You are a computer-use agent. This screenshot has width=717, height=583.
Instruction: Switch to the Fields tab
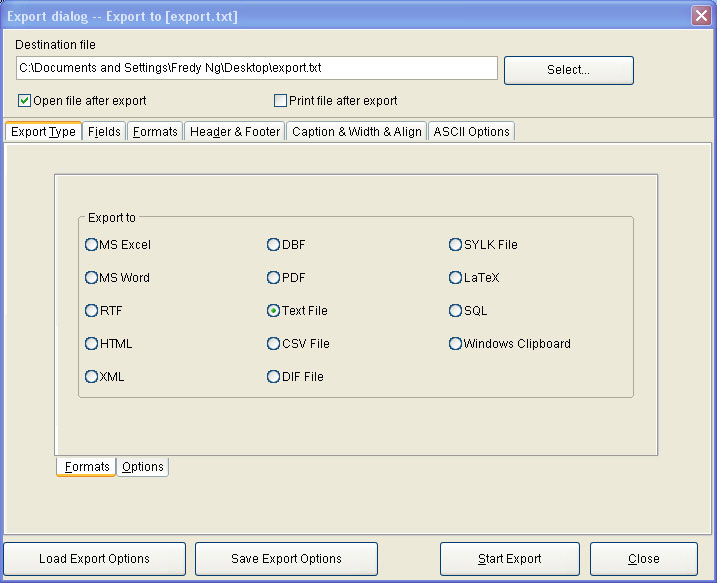pyautogui.click(x=104, y=132)
